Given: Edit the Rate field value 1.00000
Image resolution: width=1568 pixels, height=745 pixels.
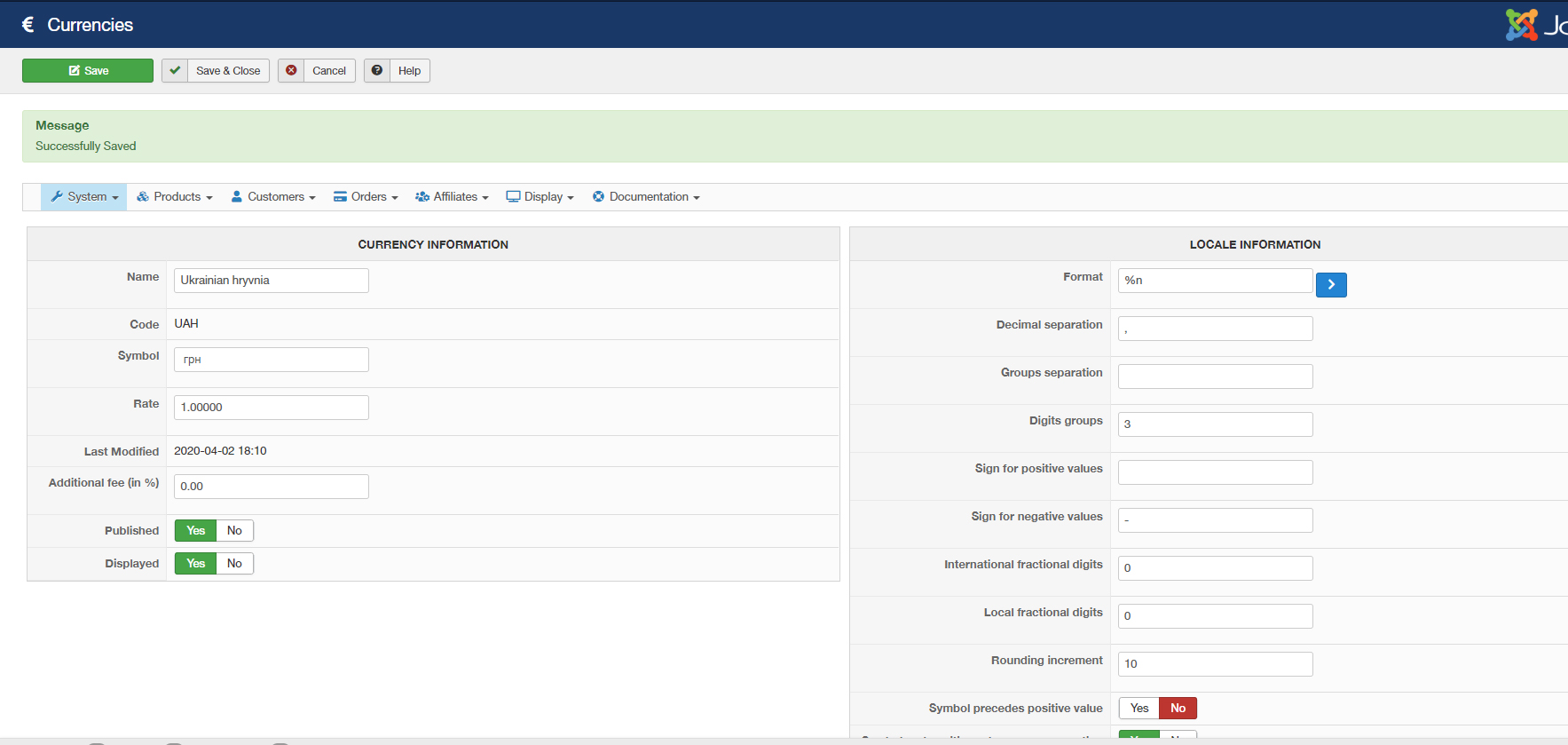Looking at the screenshot, I should pyautogui.click(x=272, y=408).
